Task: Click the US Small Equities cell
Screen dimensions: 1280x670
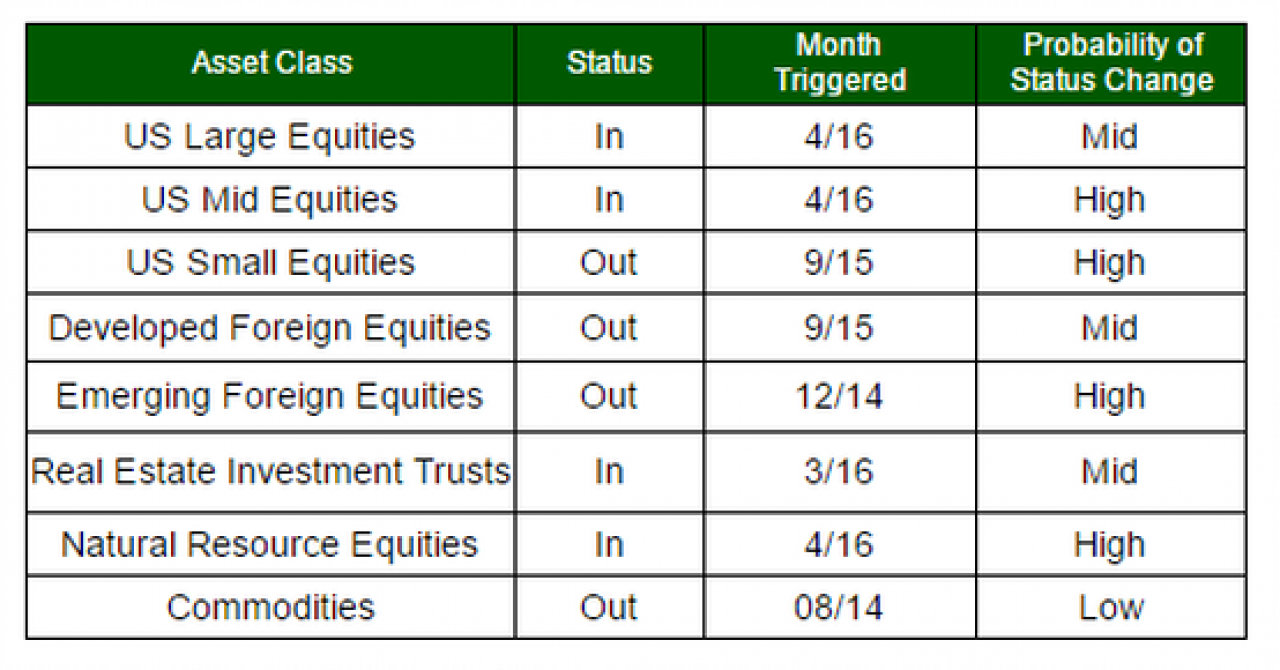Action: tap(270, 263)
